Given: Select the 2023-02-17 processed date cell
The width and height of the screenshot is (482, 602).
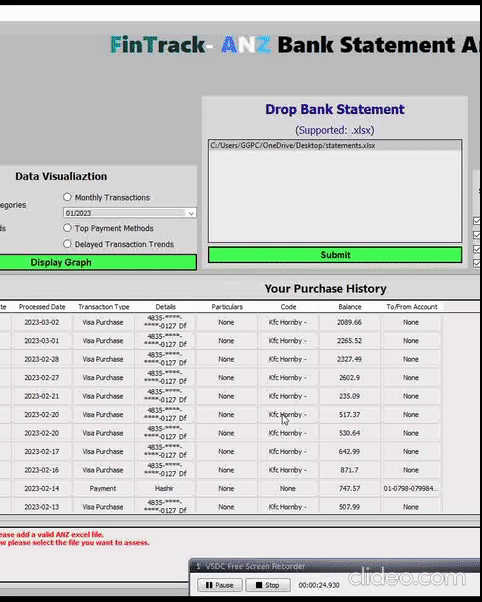Looking at the screenshot, I should (41, 452).
